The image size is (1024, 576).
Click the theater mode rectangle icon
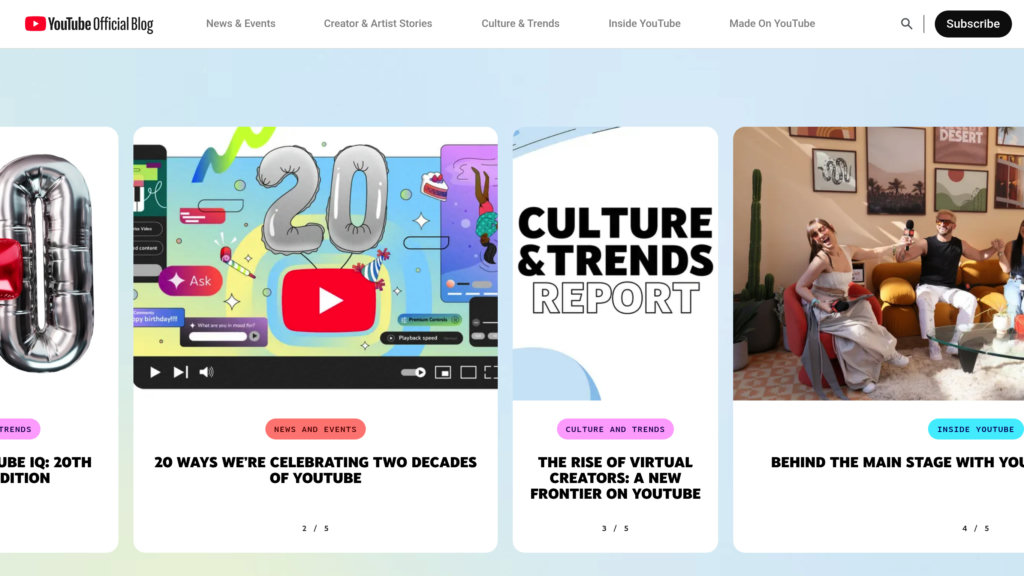(x=468, y=372)
